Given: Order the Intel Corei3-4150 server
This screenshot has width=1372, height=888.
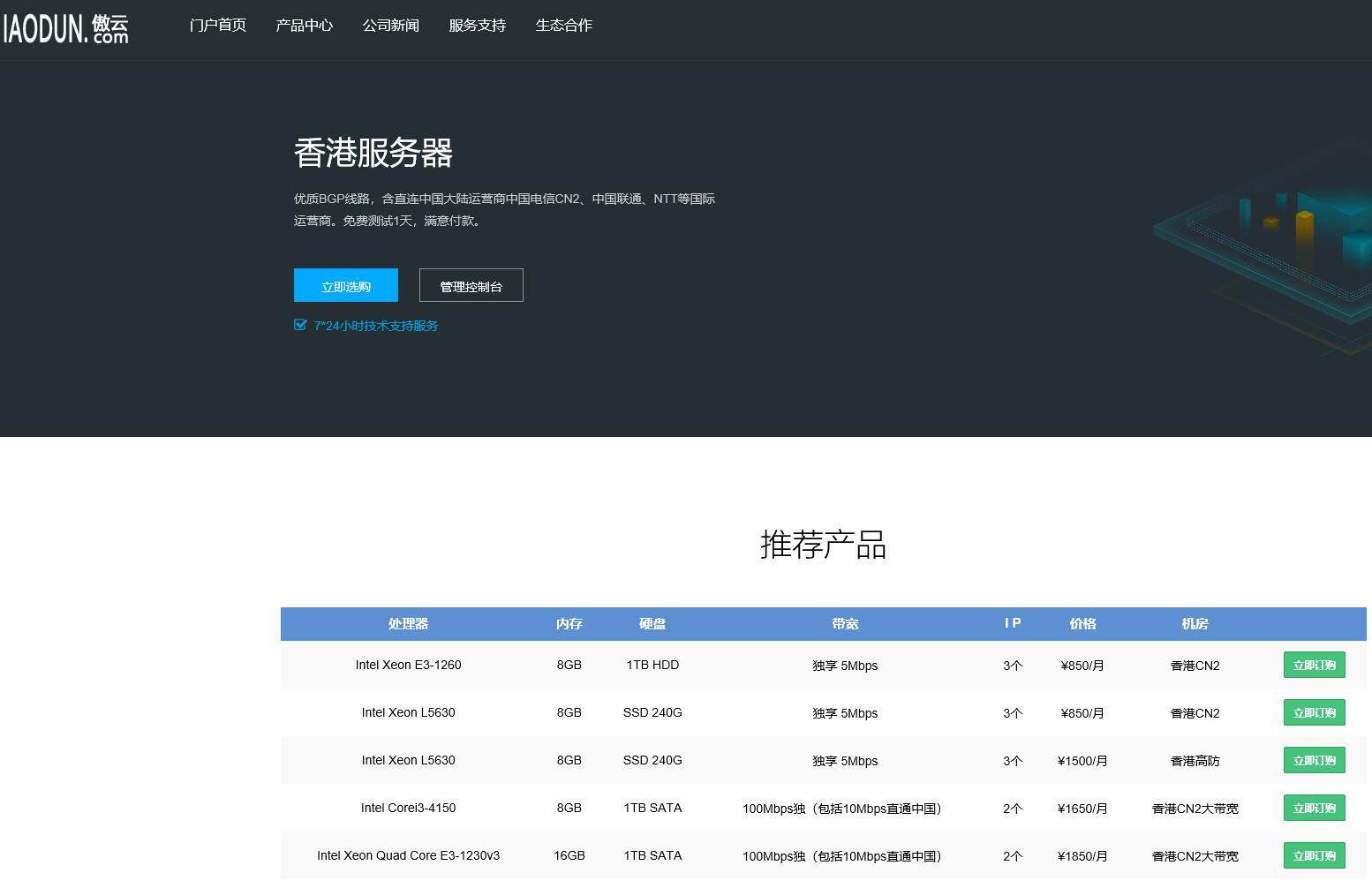Looking at the screenshot, I should click(1314, 807).
